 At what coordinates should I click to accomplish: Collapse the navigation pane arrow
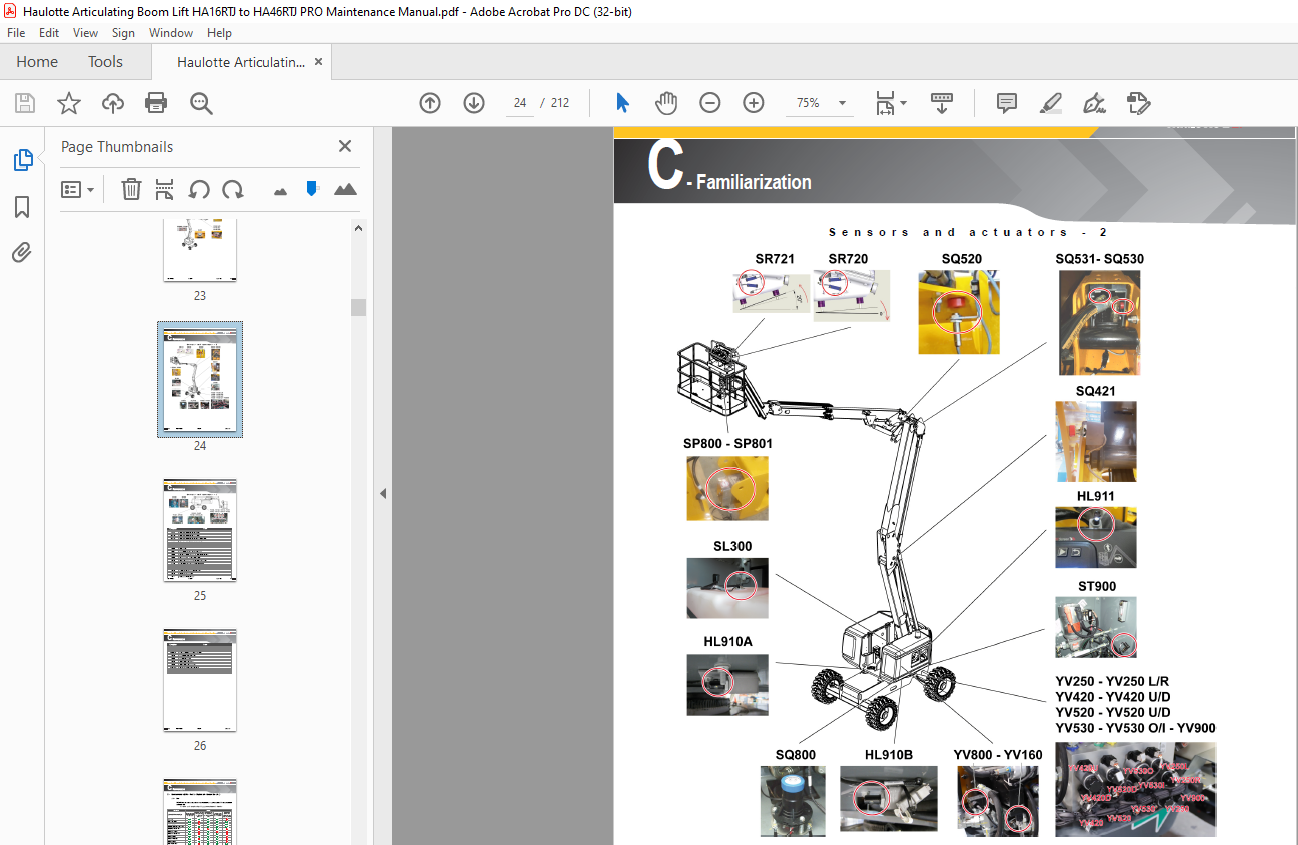click(382, 493)
